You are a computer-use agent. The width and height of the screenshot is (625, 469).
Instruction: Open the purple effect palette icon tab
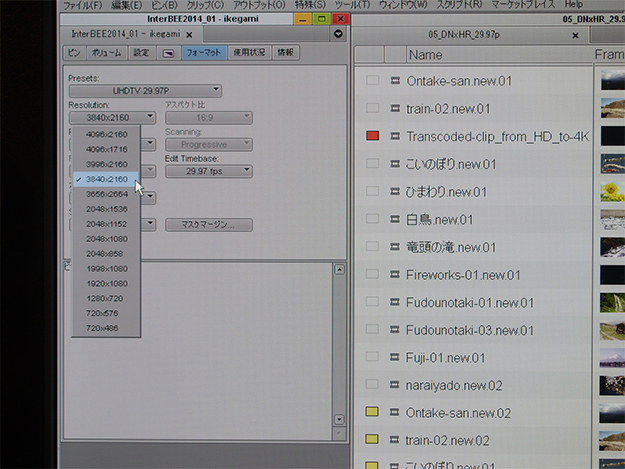pos(168,53)
